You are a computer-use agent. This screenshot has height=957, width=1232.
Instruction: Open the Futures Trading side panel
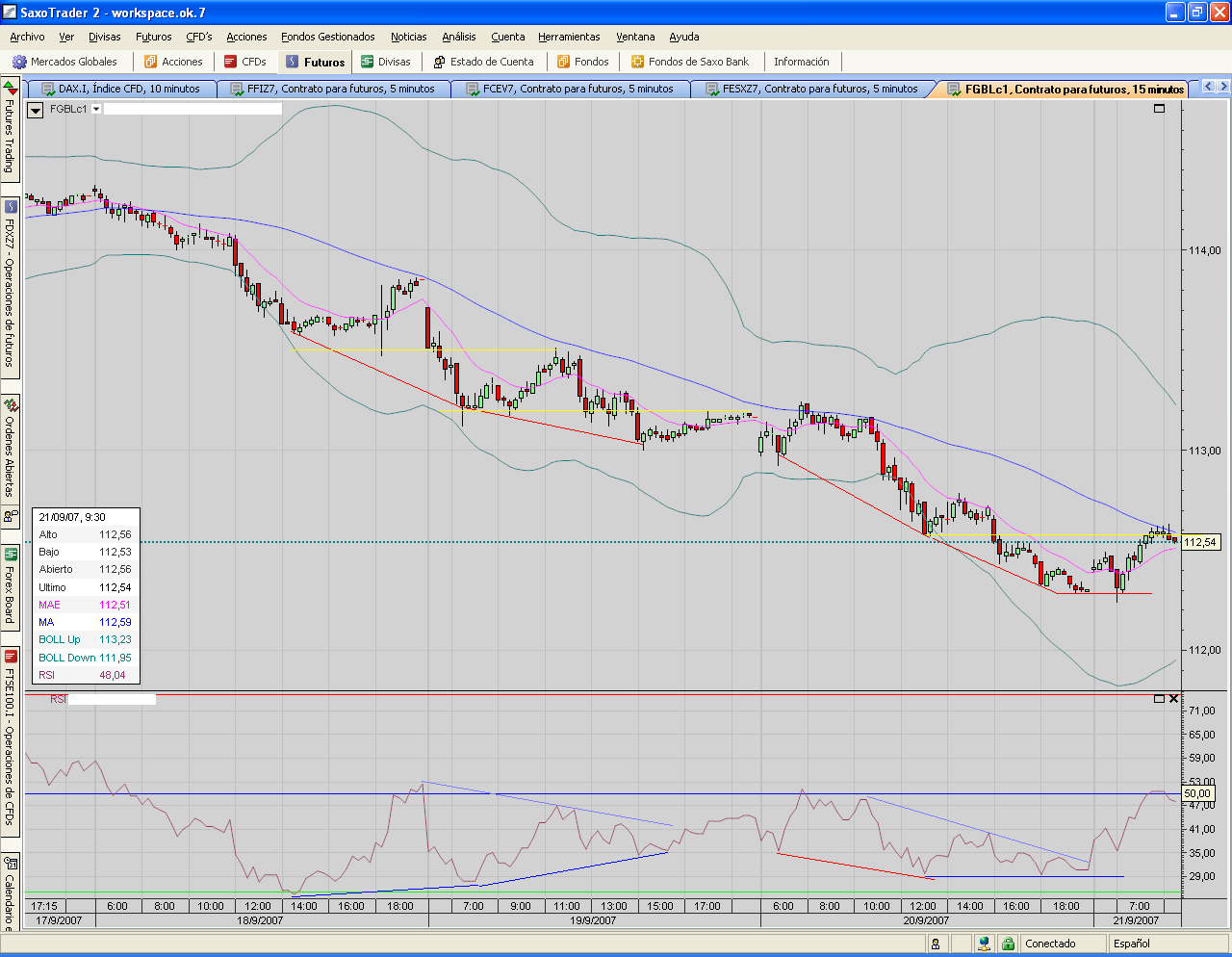coord(10,131)
